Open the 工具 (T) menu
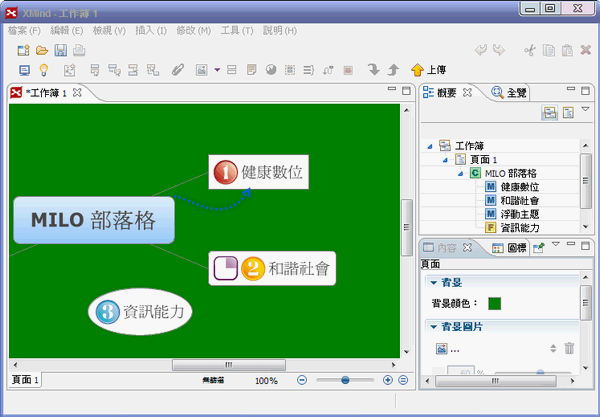 click(237, 31)
